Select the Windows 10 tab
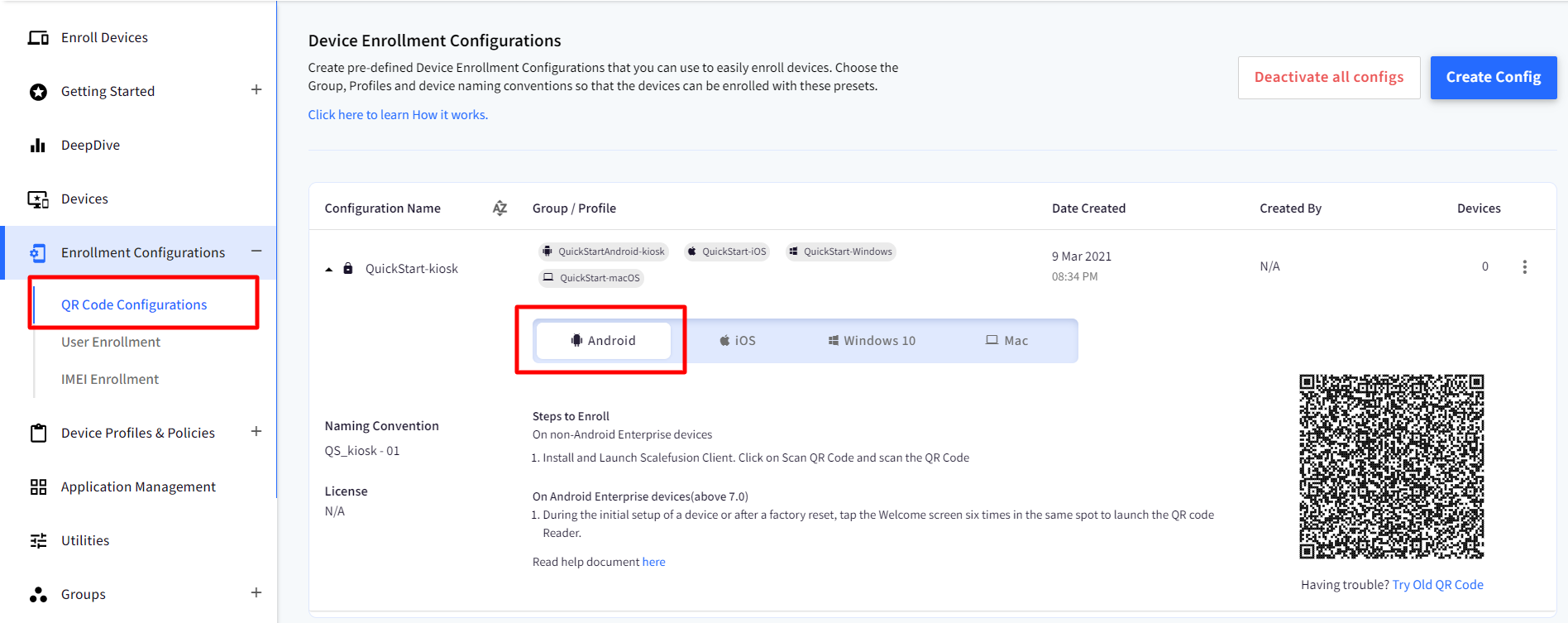The height and width of the screenshot is (623, 1568). (x=872, y=341)
